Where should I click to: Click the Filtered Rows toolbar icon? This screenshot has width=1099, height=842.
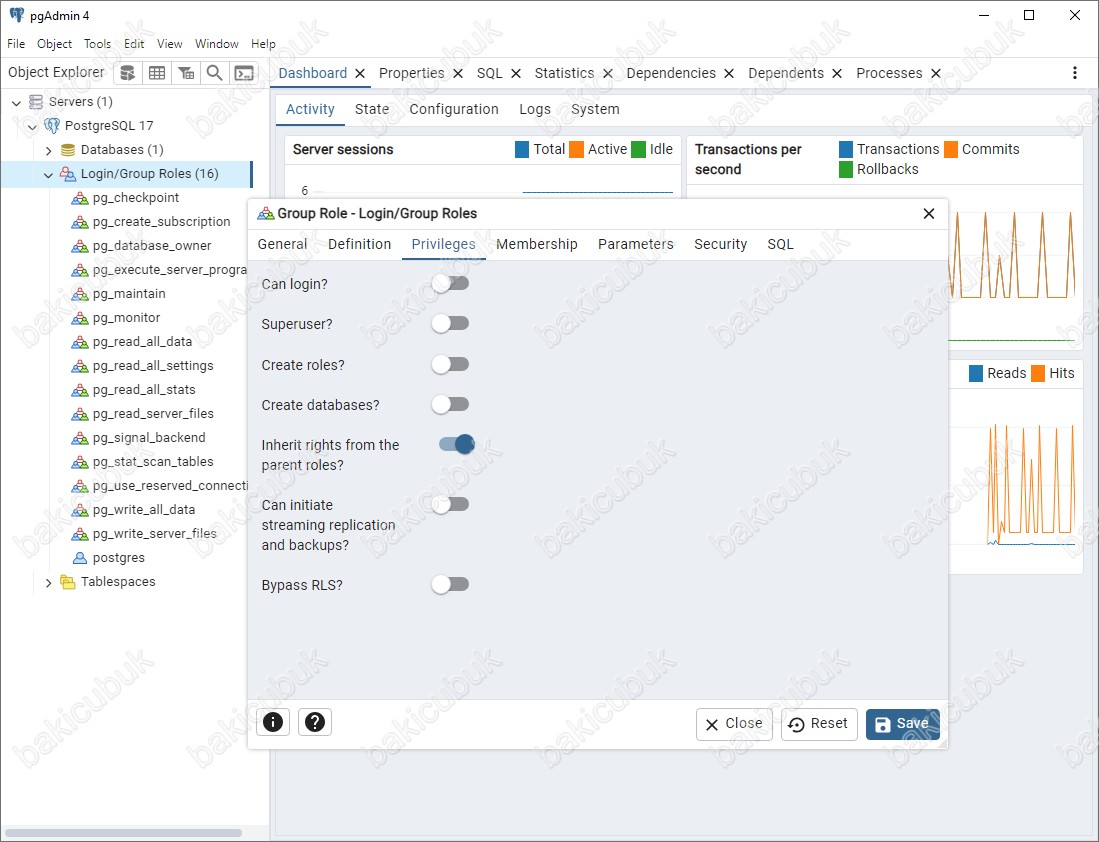click(x=186, y=73)
